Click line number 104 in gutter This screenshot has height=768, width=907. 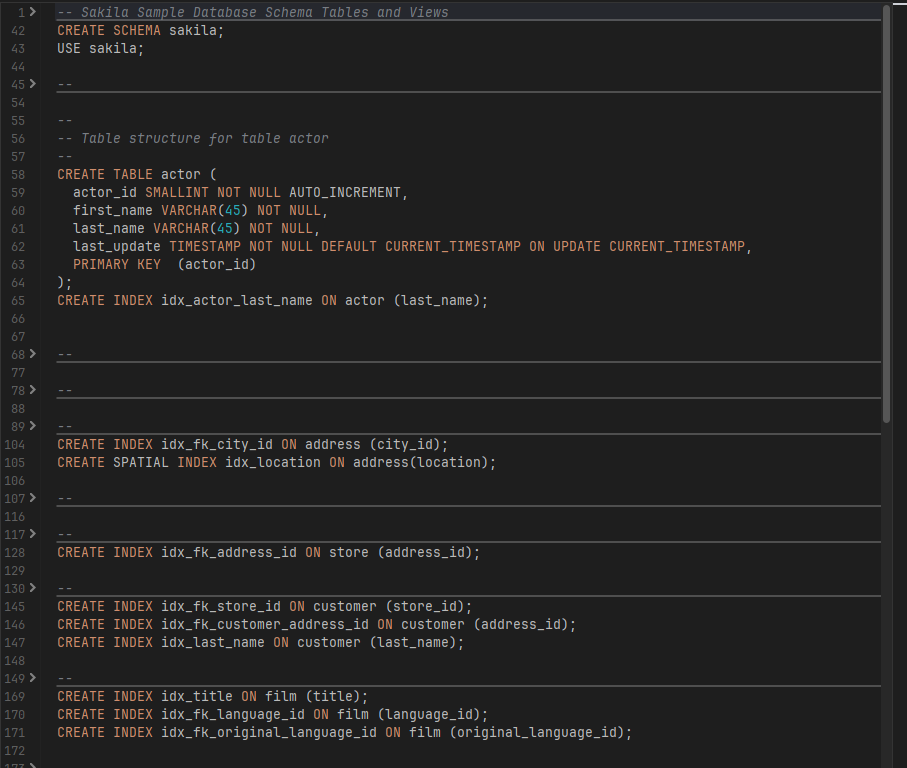(x=14, y=445)
